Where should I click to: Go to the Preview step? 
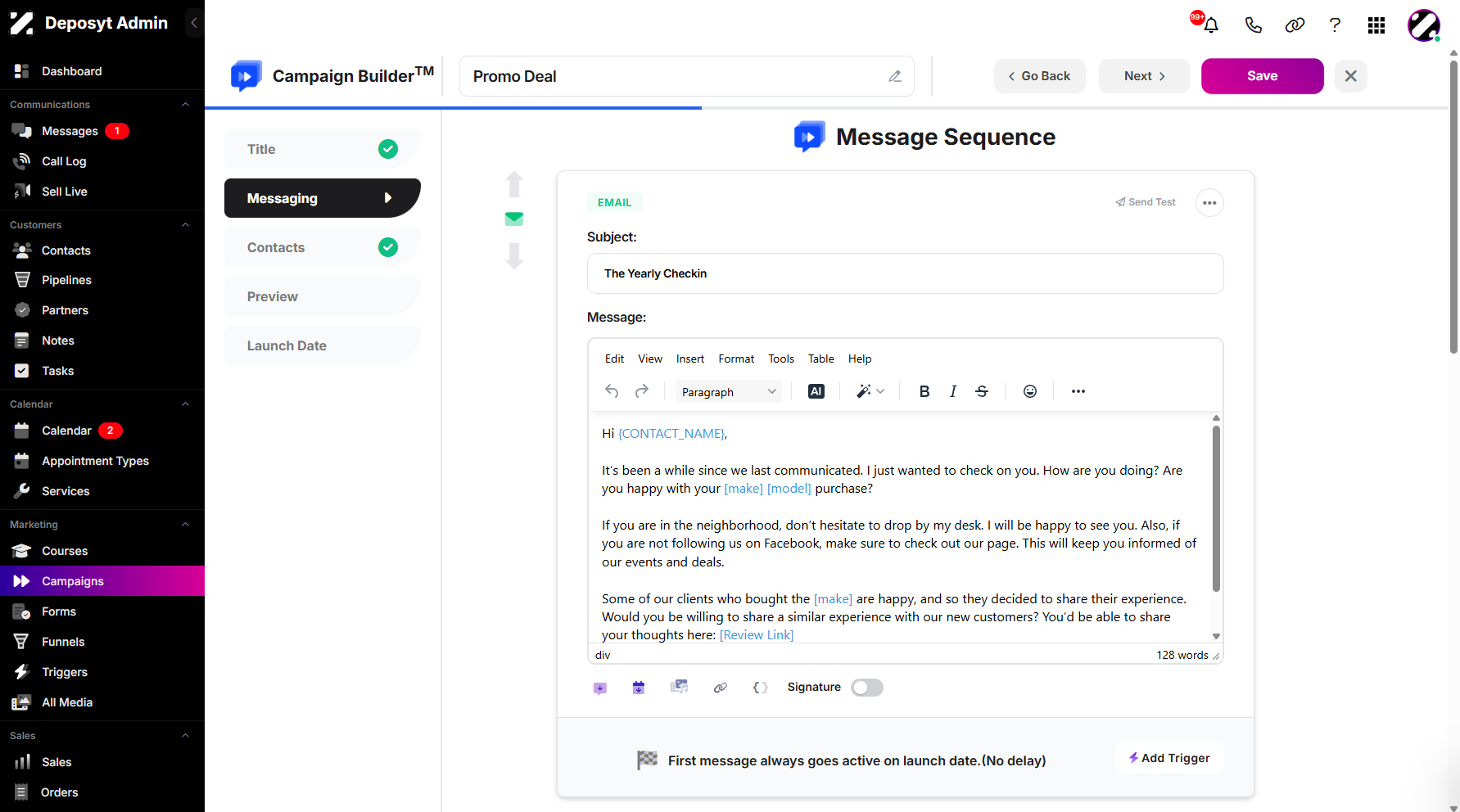click(x=323, y=296)
